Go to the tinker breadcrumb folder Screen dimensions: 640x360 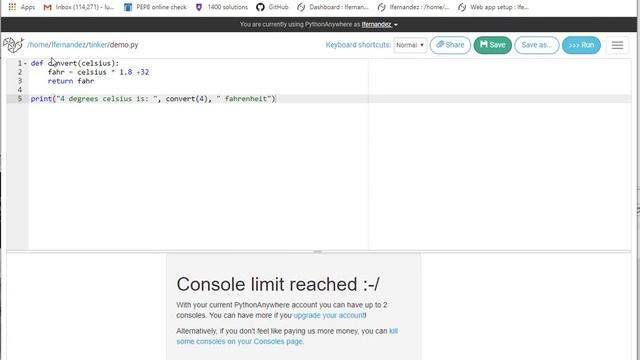tap(98, 45)
